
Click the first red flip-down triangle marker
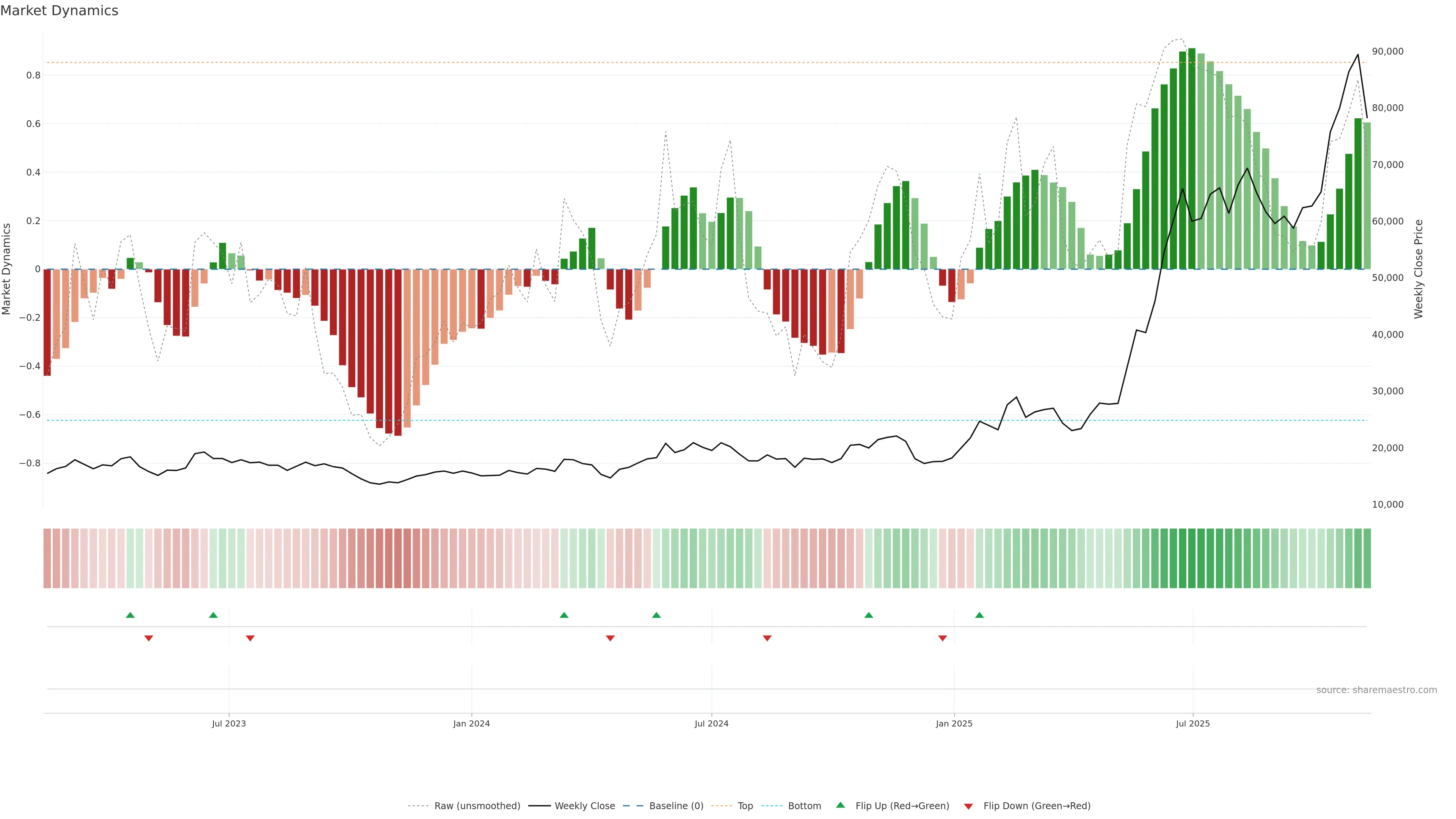pyautogui.click(x=149, y=638)
